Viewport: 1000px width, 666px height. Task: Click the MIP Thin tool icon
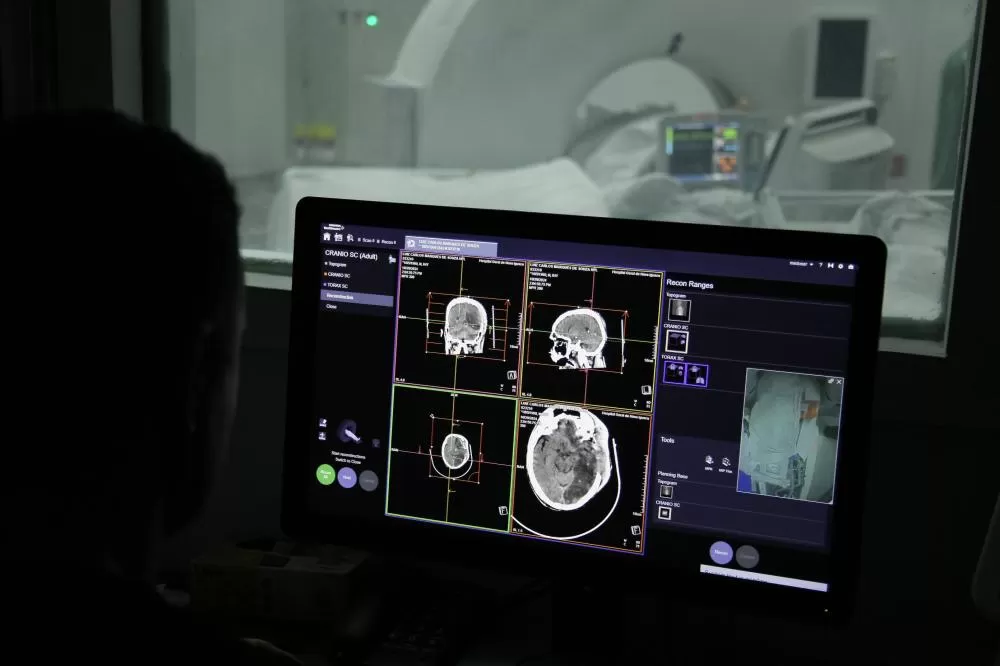pos(726,462)
